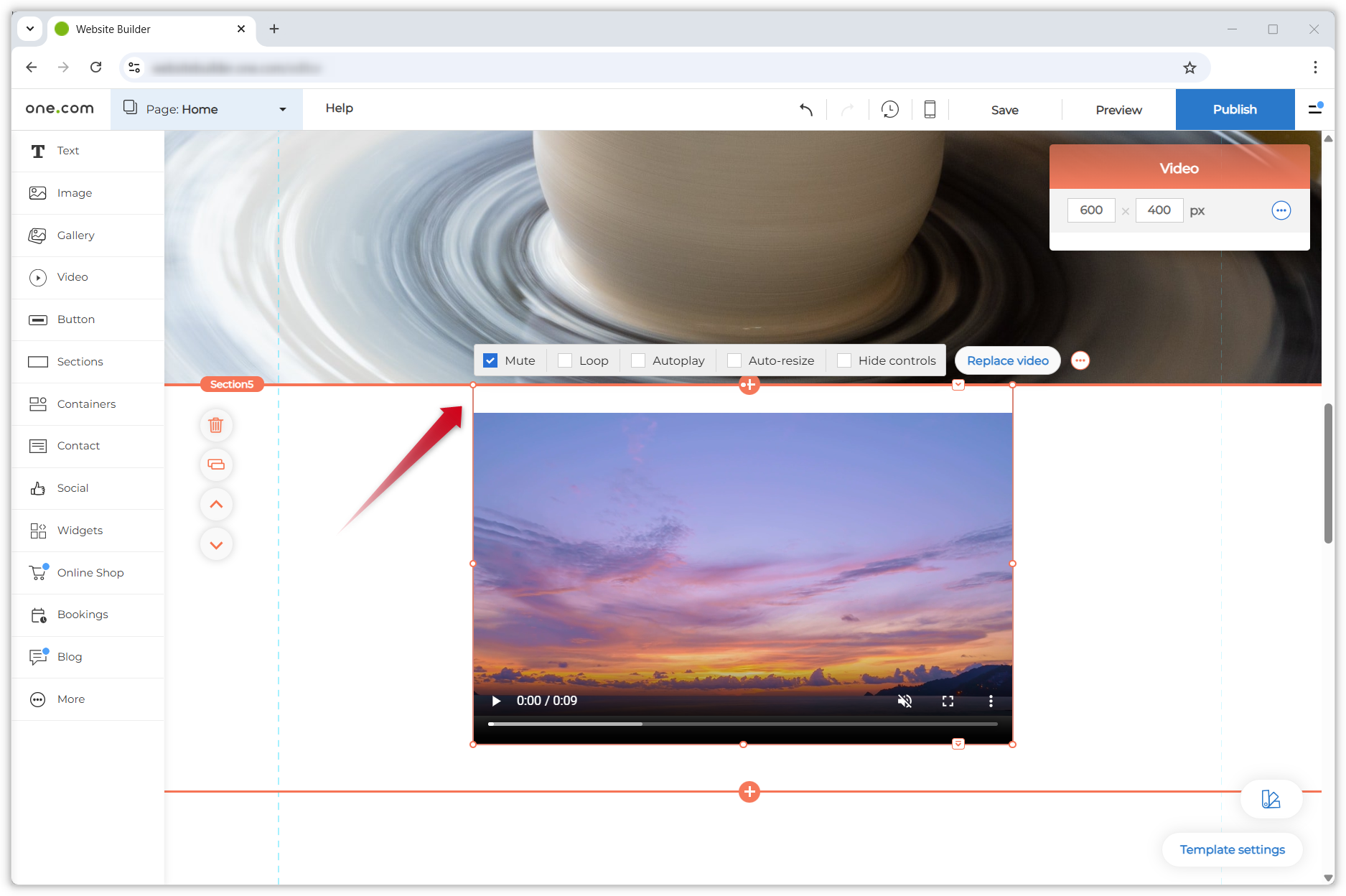The height and width of the screenshot is (896, 1346).
Task: Move section down using chevron
Action: 216,544
